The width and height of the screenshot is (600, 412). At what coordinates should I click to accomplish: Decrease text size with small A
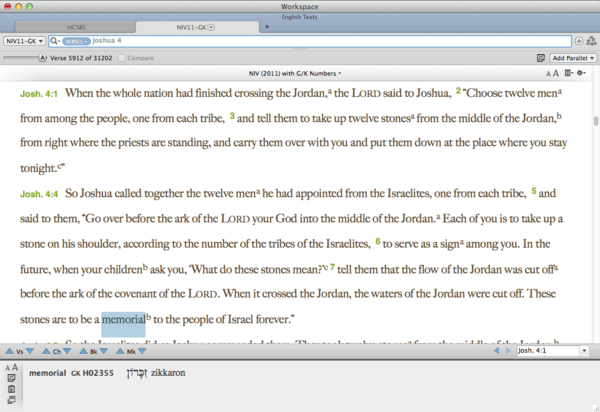tap(548, 74)
